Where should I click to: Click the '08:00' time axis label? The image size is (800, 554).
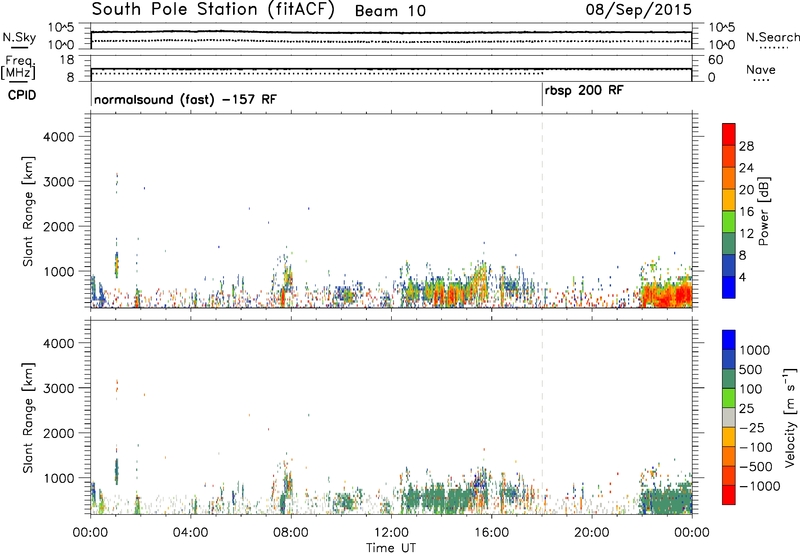click(x=291, y=532)
